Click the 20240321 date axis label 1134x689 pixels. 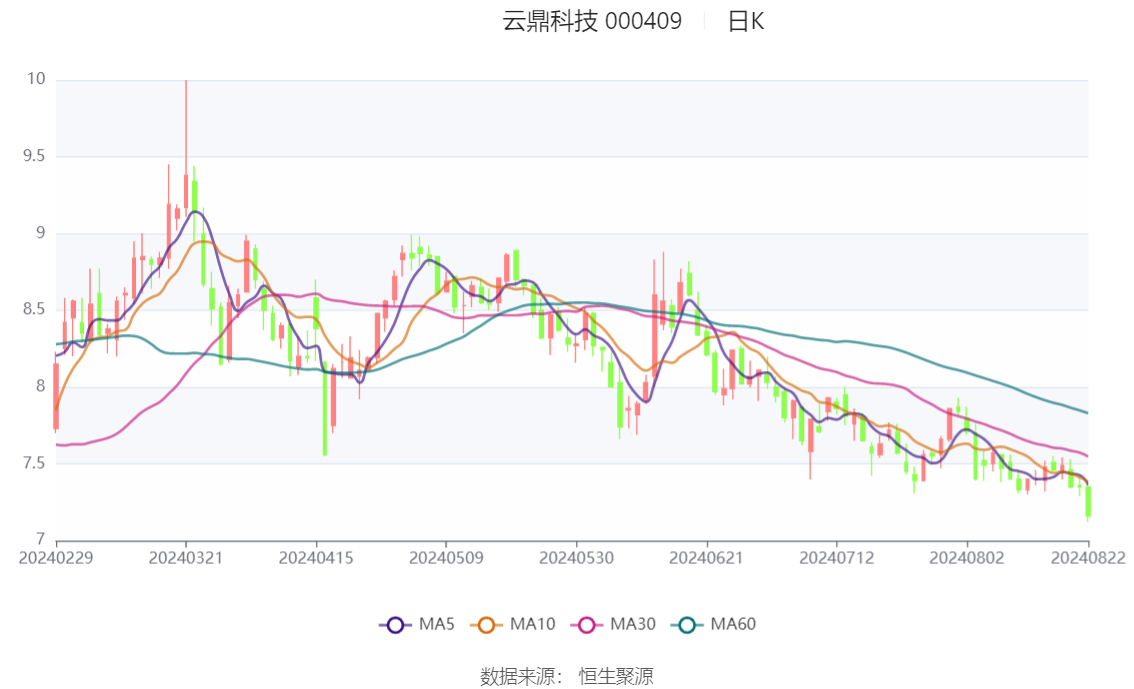coord(186,558)
